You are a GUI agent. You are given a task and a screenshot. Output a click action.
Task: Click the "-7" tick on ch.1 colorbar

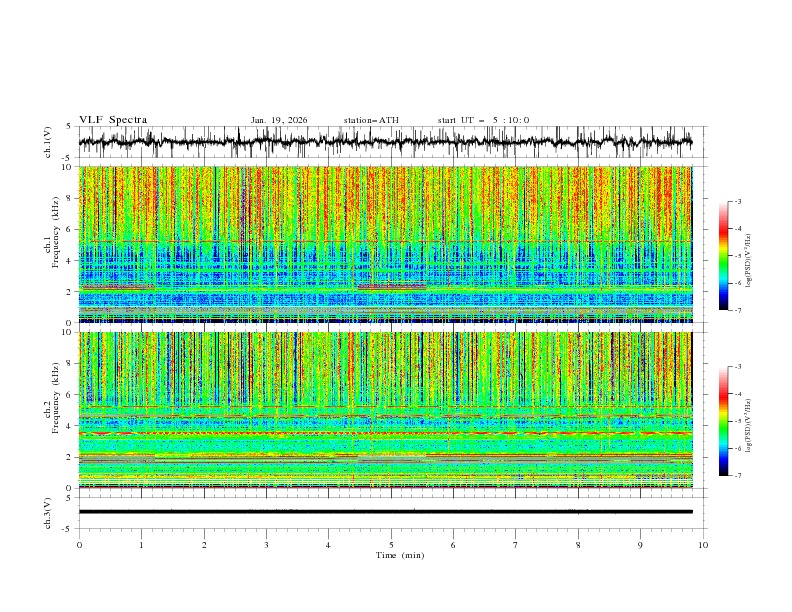coord(737,311)
